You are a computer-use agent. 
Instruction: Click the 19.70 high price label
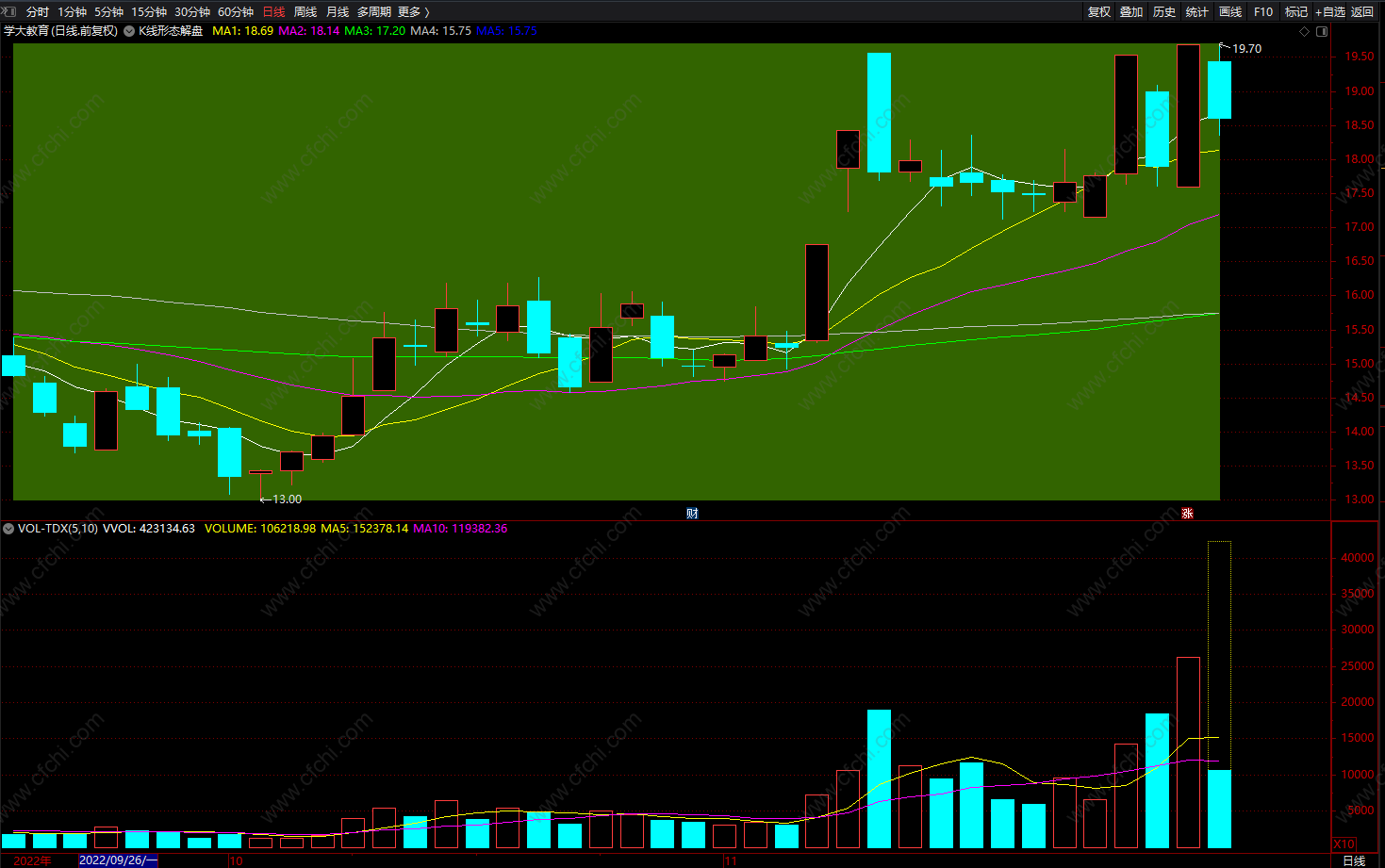click(x=1246, y=48)
